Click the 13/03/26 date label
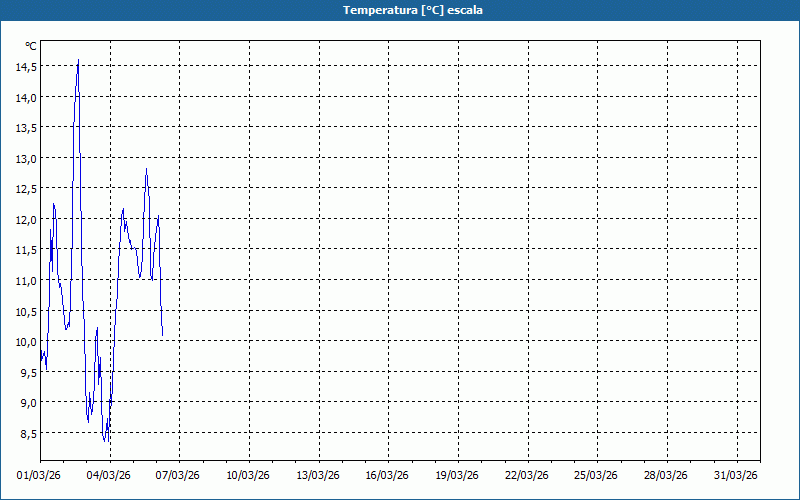 [x=318, y=476]
